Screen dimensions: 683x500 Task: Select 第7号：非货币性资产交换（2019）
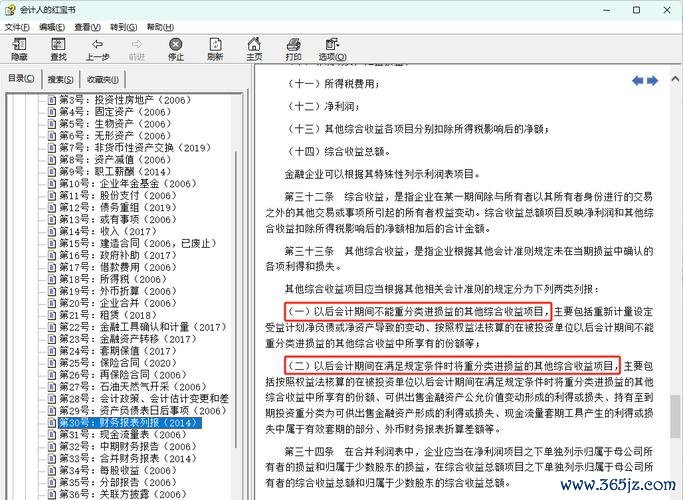pos(135,148)
